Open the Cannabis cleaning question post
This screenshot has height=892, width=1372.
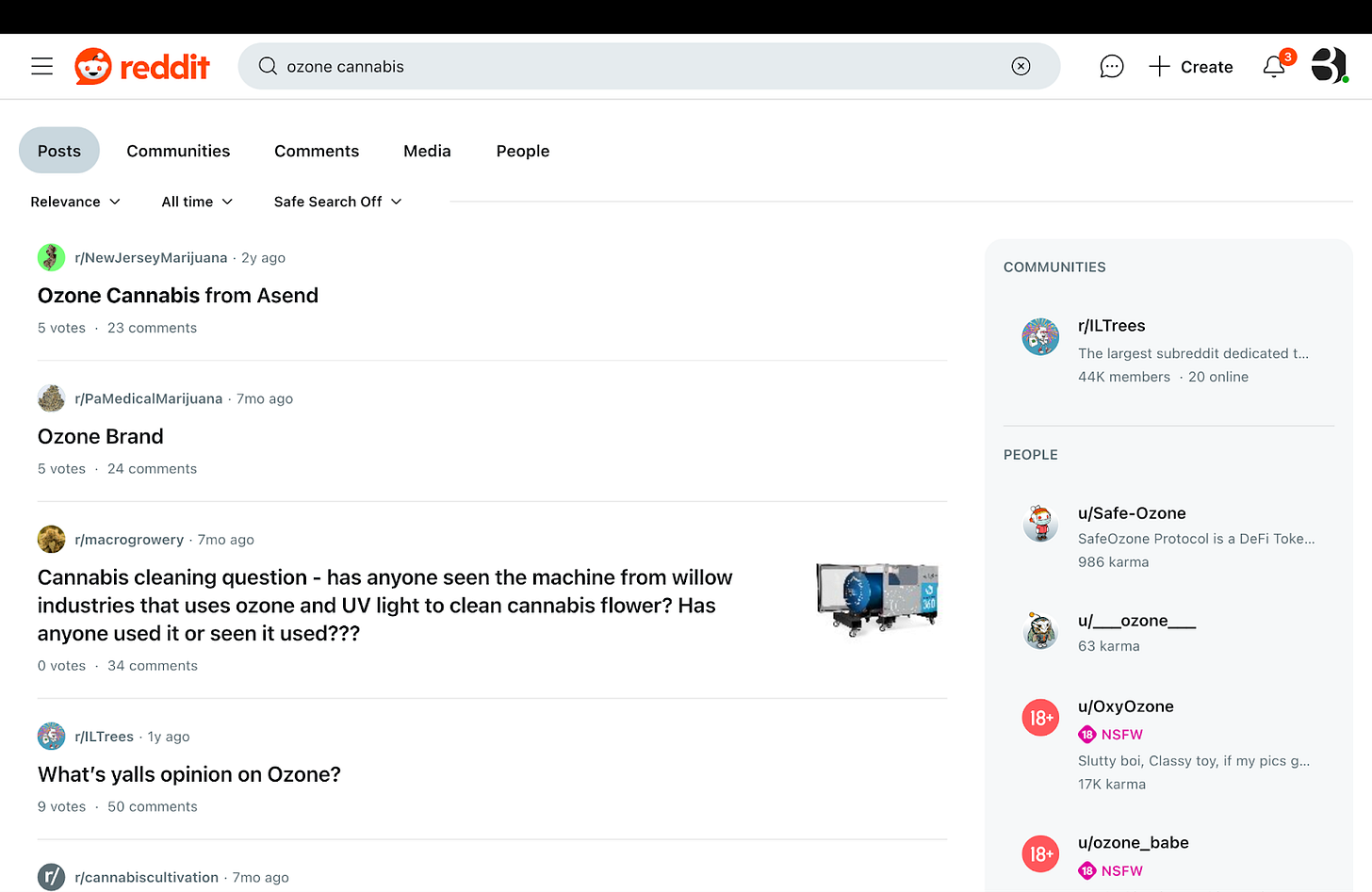[384, 606]
